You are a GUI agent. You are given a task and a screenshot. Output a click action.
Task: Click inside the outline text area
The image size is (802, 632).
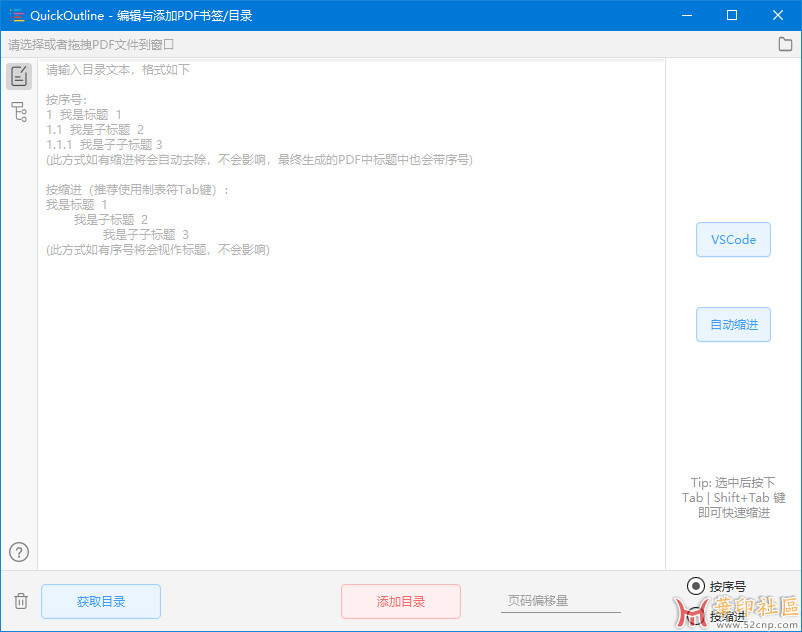(350, 400)
